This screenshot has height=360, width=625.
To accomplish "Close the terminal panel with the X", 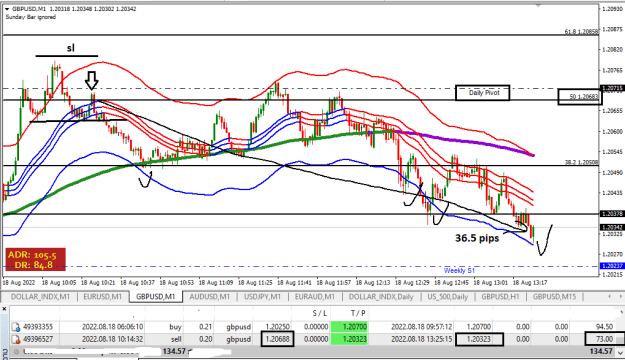I will [x=4, y=309].
